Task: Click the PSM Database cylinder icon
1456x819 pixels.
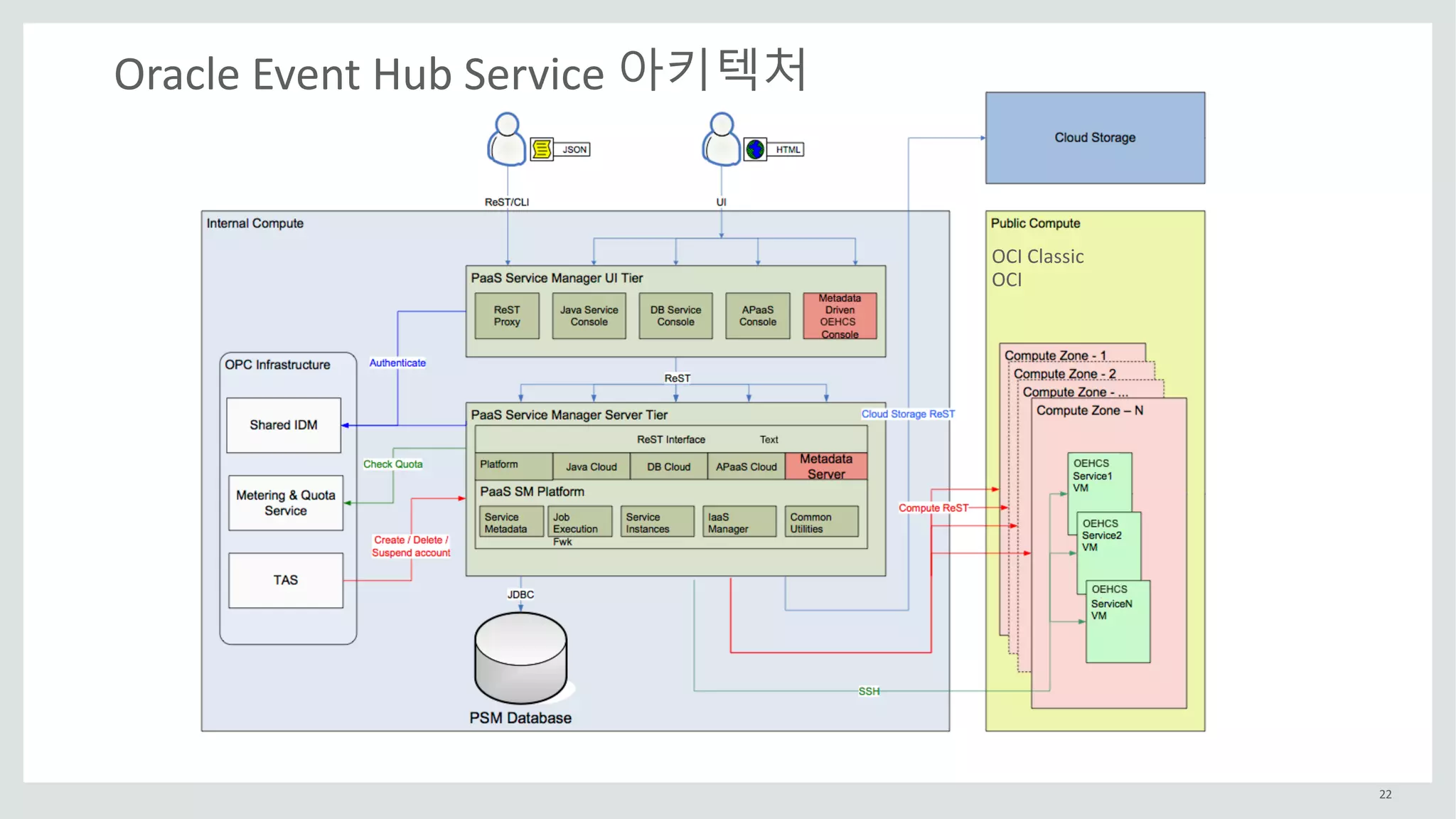Action: pyautogui.click(x=520, y=658)
